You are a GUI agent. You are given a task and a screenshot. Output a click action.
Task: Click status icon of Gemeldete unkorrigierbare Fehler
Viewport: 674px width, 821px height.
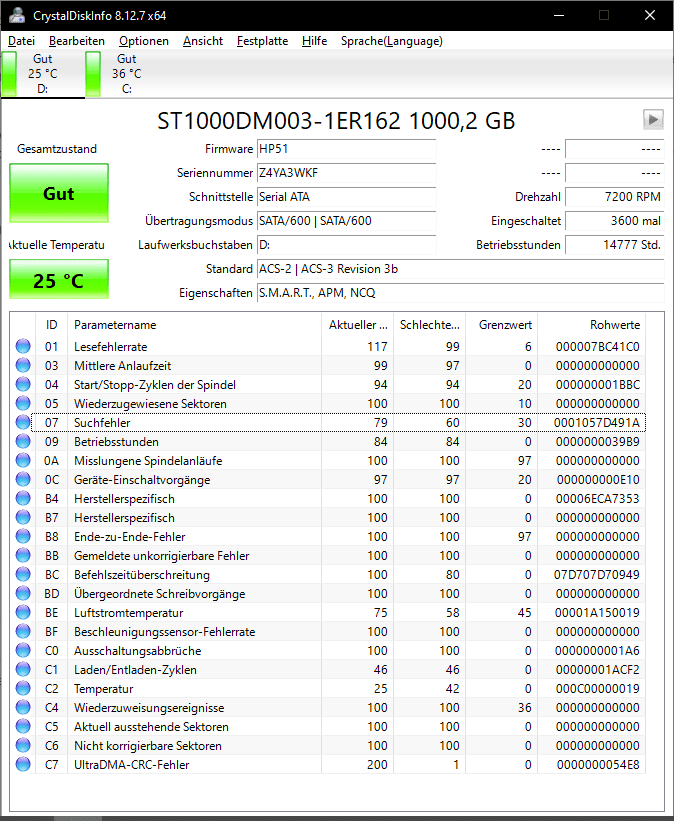[x=23, y=555]
